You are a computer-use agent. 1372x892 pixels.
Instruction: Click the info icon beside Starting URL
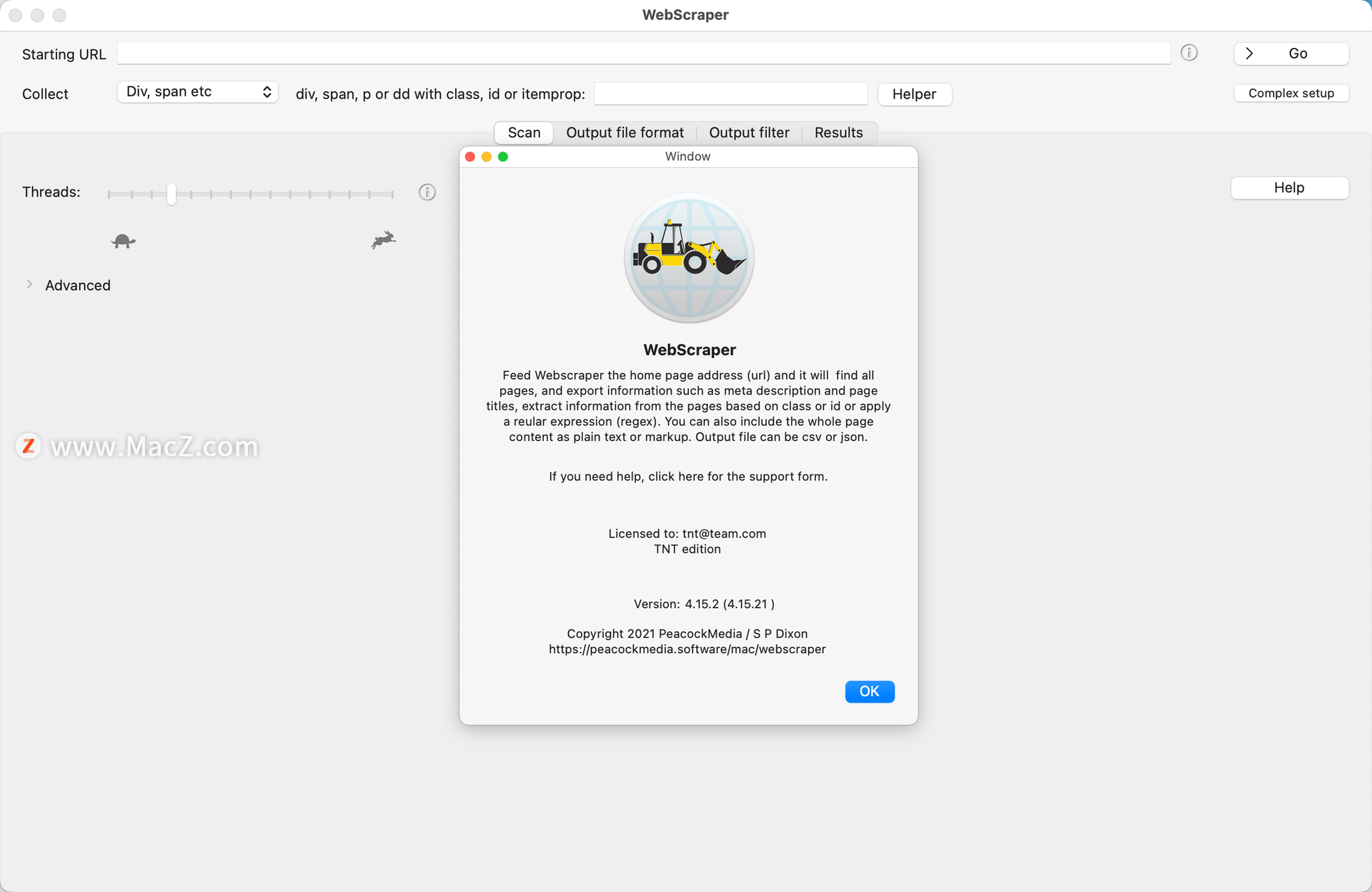[1189, 53]
